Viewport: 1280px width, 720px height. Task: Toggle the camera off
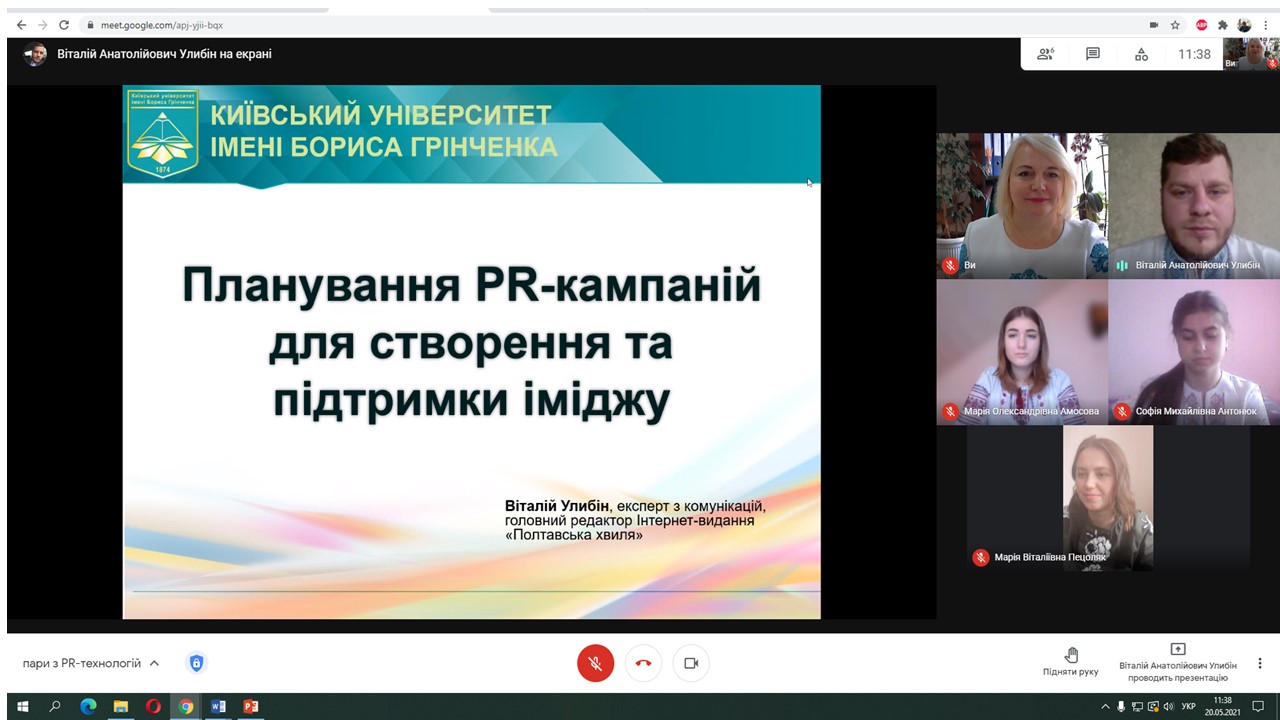click(691, 663)
